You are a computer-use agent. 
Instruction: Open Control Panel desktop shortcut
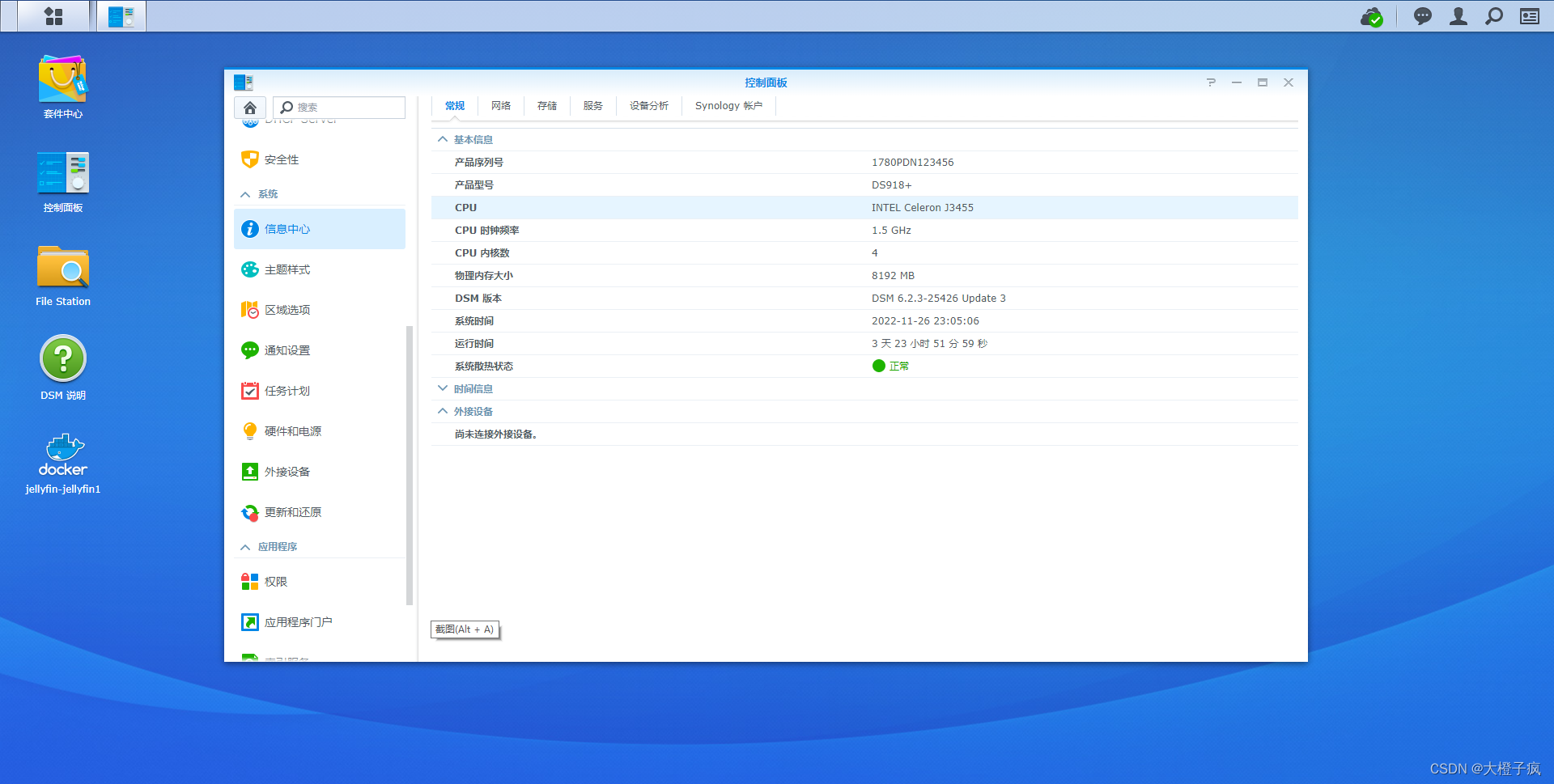(63, 182)
